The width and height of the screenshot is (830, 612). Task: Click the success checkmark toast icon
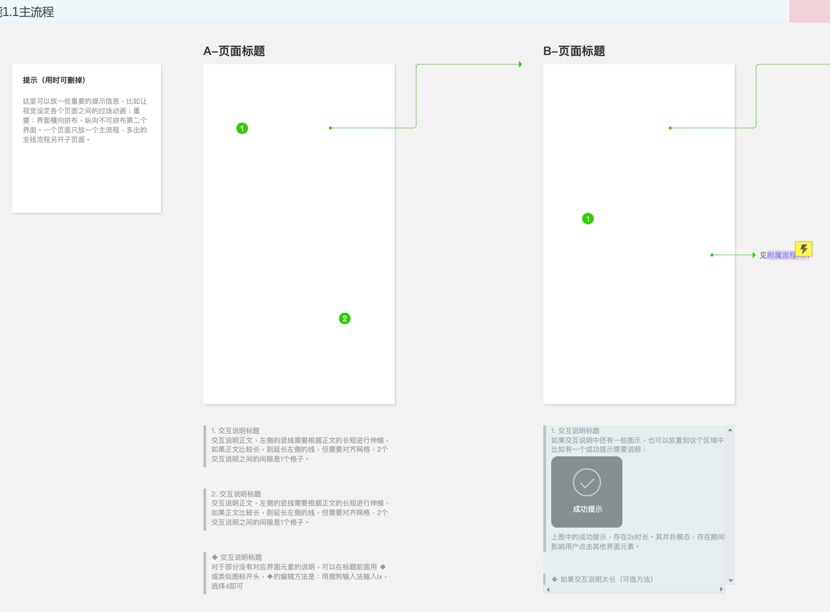(x=587, y=483)
